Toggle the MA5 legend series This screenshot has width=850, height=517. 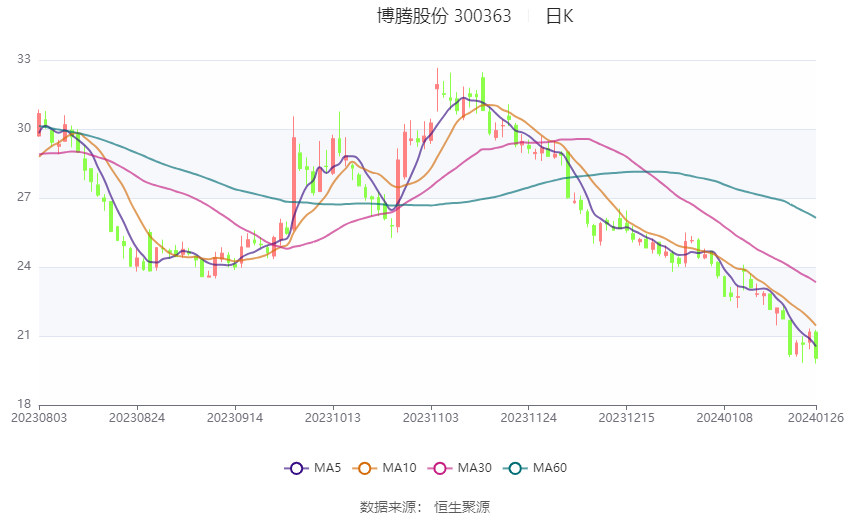[x=313, y=468]
